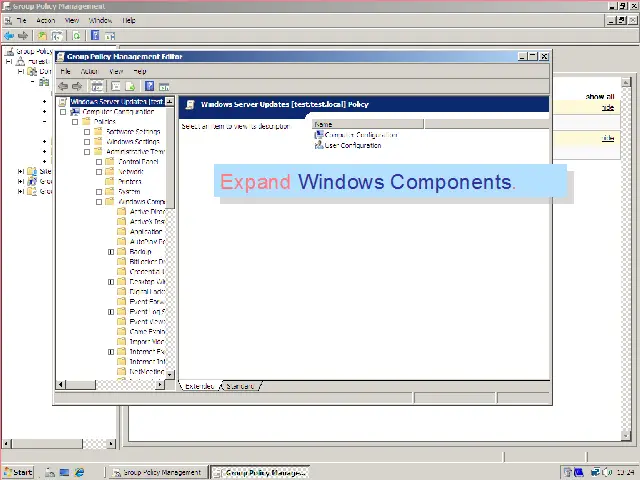Open Window menu in Group Policy Management

coord(100,20)
